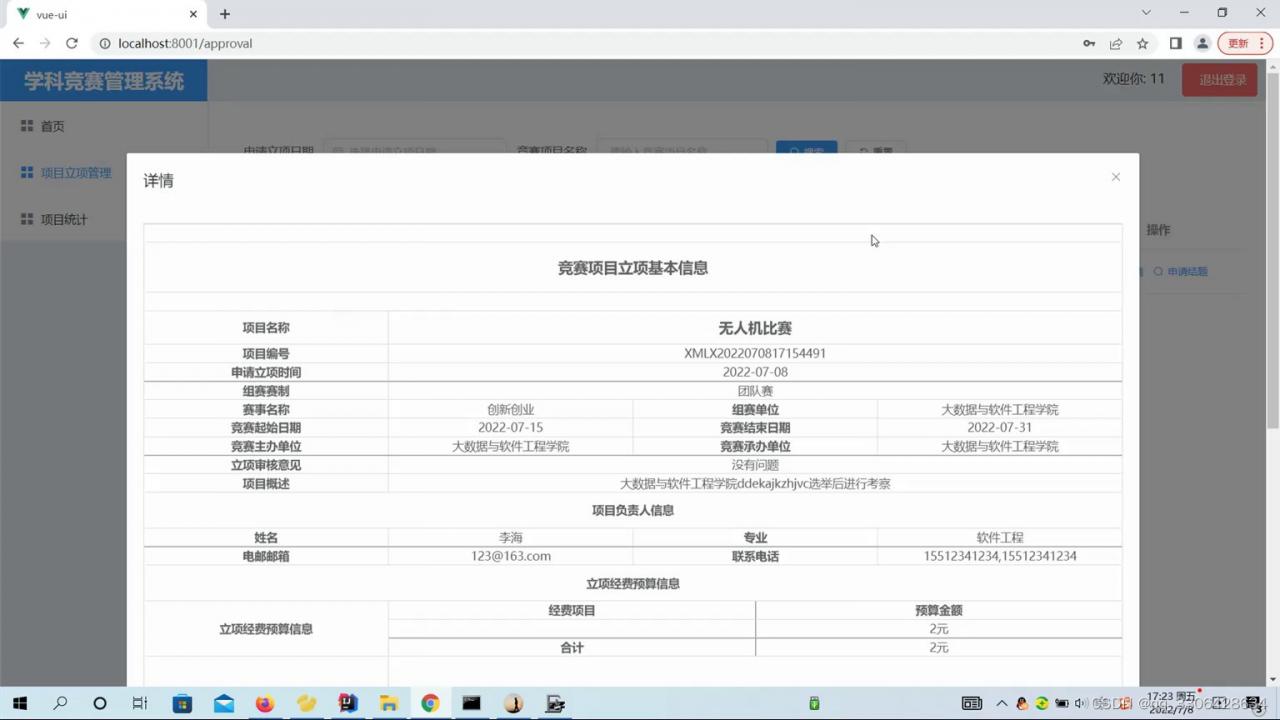Switch to Chrome on the taskbar
This screenshot has width=1280, height=720.
430,703
